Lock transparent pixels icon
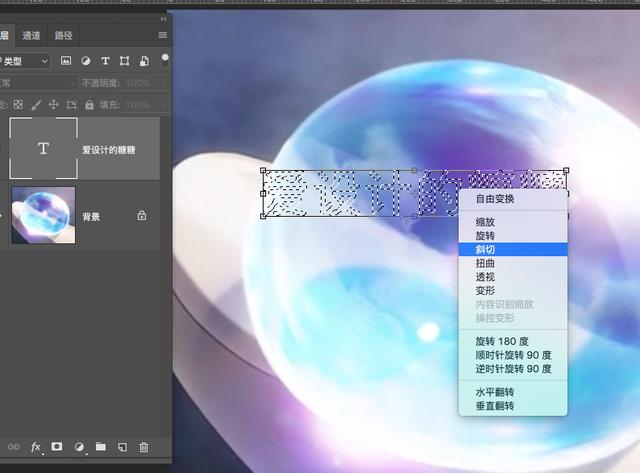 pyautogui.click(x=18, y=105)
